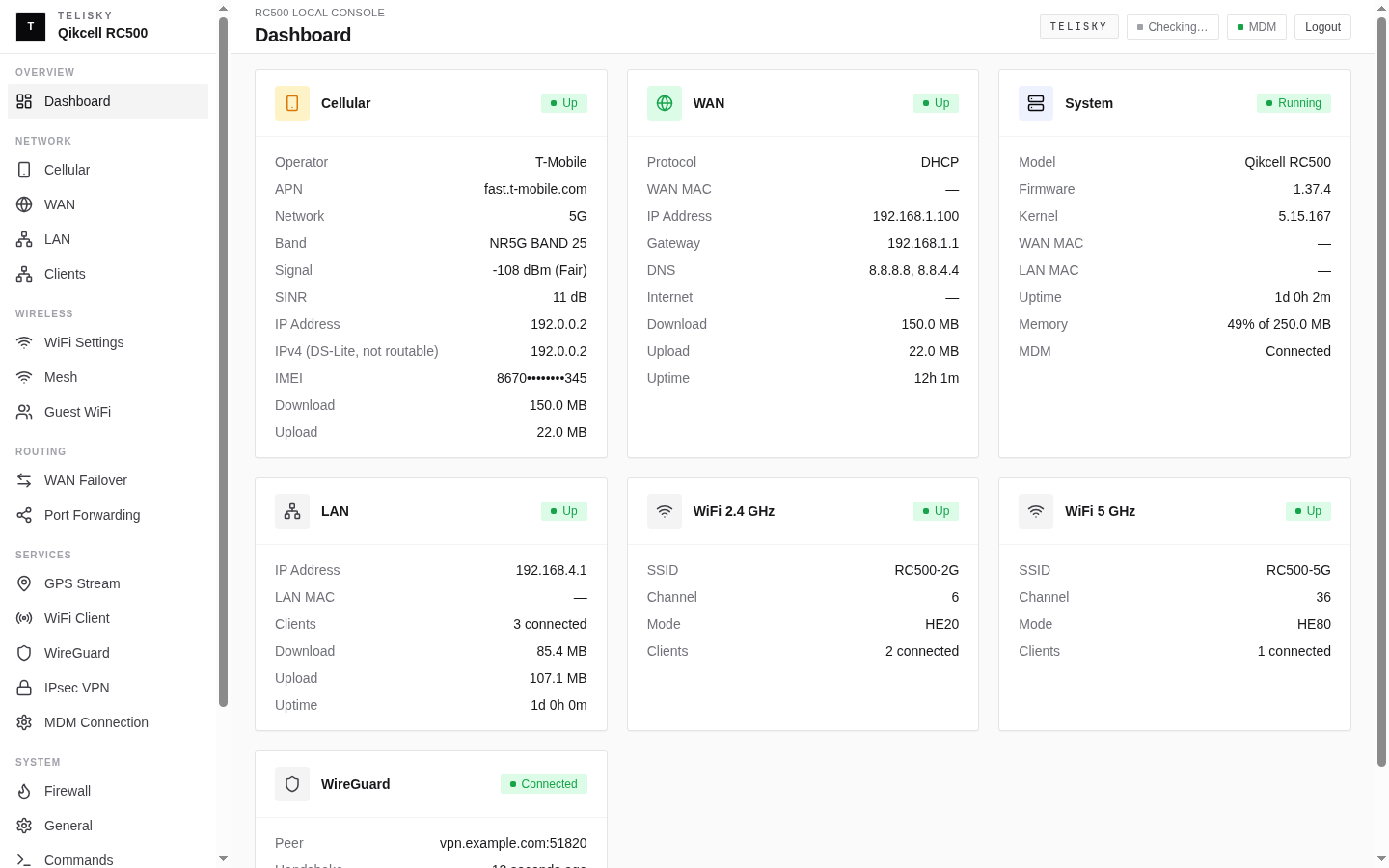Open Clients list from sidebar
Viewport: 1389px width, 868px height.
pyautogui.click(x=108, y=274)
